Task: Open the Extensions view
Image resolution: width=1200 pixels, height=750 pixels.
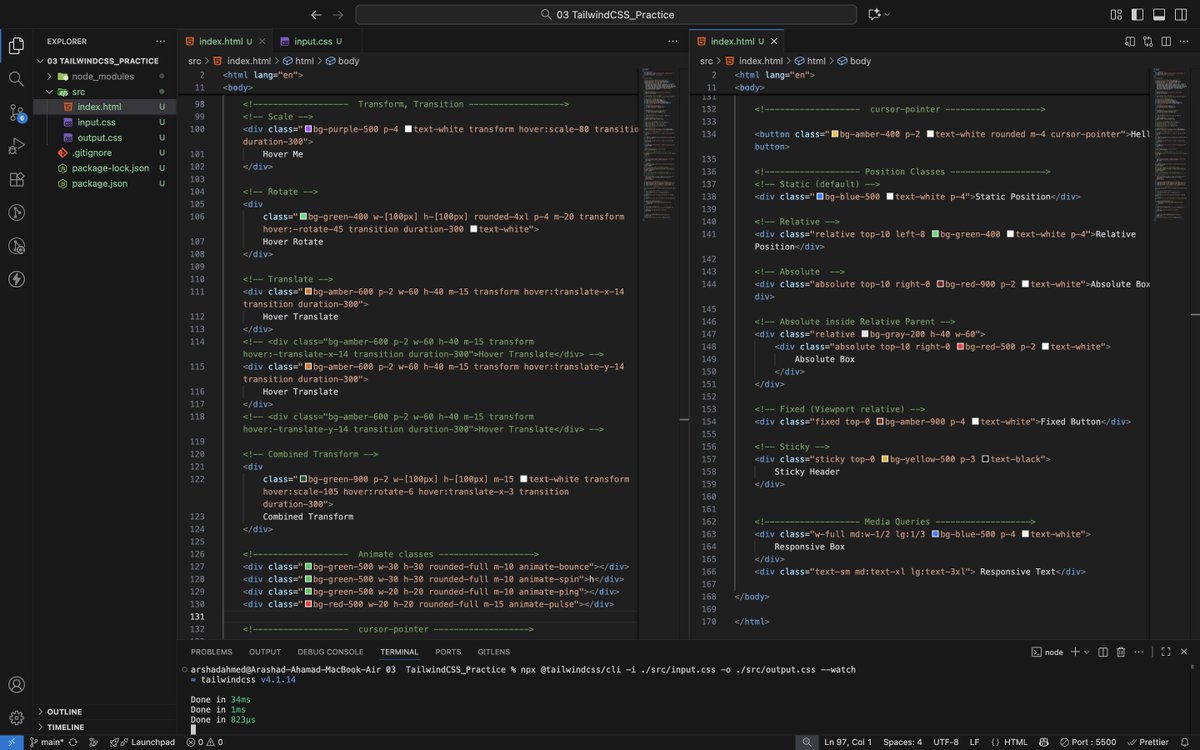Action: pyautogui.click(x=16, y=179)
